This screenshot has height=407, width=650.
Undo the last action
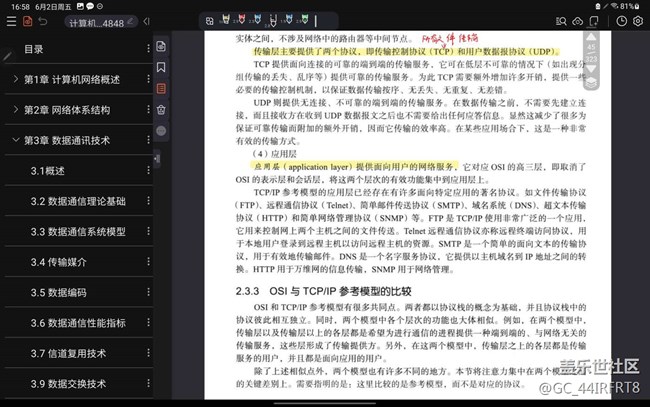[43, 21]
